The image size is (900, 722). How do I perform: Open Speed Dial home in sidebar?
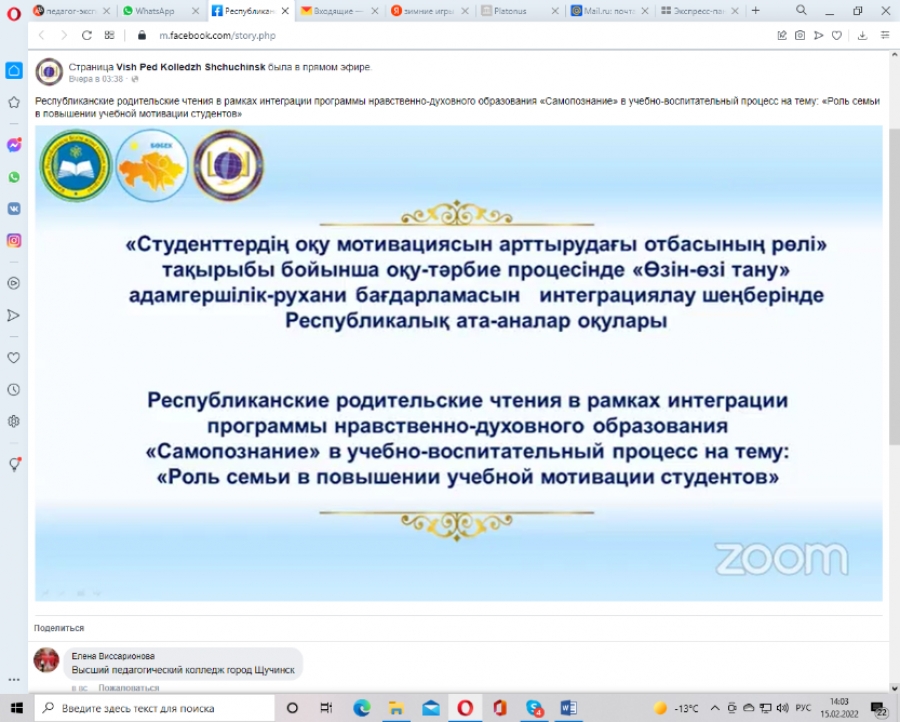(x=14, y=71)
